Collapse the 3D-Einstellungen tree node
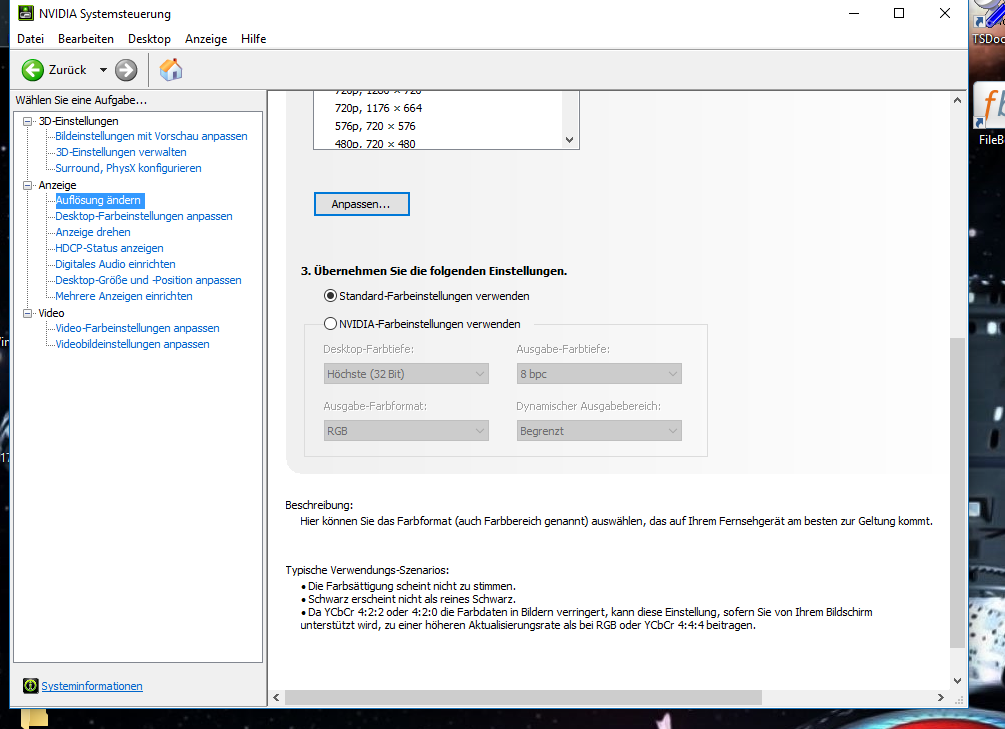This screenshot has height=729, width=1005. click(28, 121)
